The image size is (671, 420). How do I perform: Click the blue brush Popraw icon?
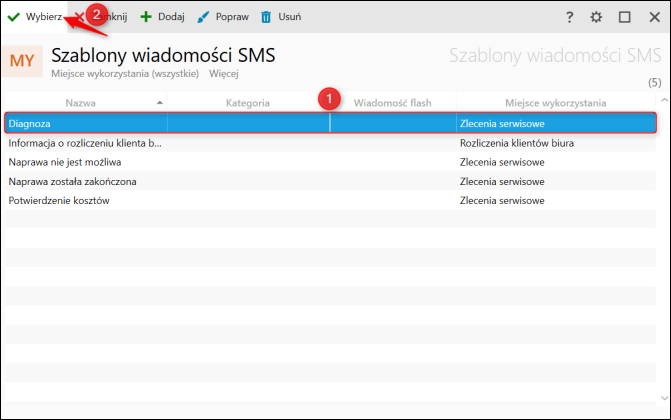203,17
